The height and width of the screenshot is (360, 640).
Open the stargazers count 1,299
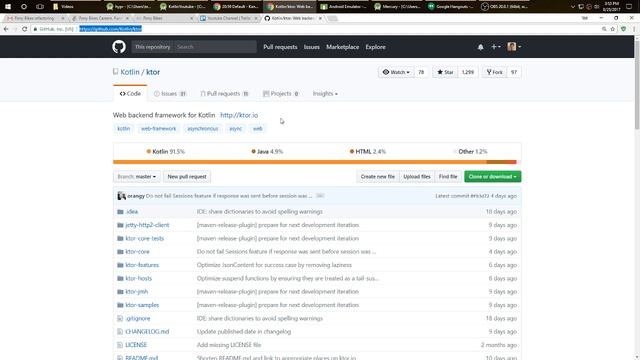pos(468,72)
